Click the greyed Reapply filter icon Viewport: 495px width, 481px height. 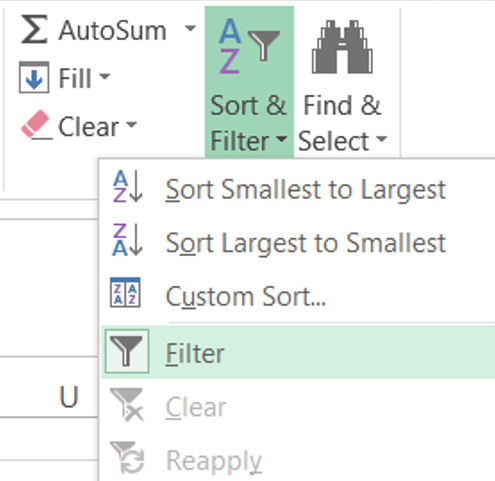tap(127, 457)
